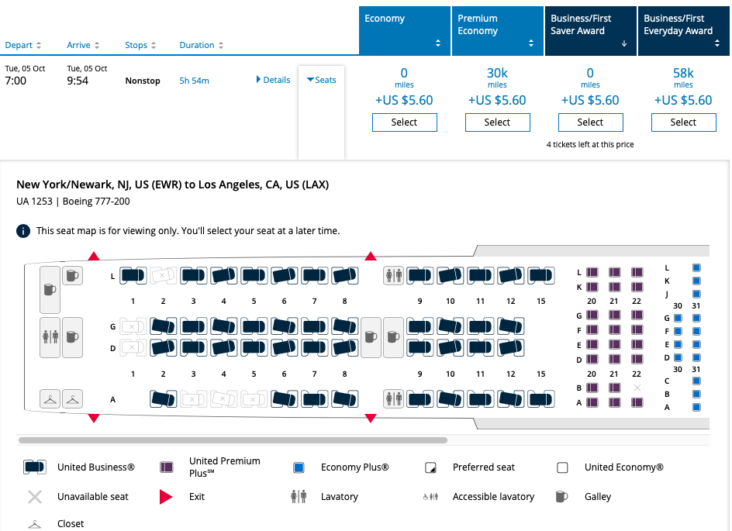
Task: Select the Business/First Saver Award fare
Action: point(591,122)
